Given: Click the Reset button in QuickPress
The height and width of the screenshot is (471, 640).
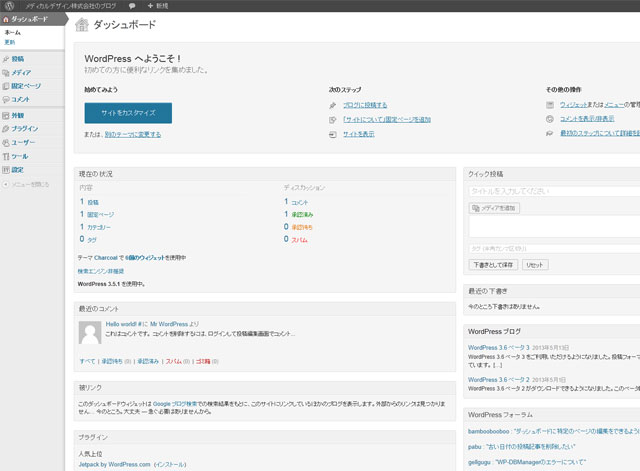Looking at the screenshot, I should 535,265.
